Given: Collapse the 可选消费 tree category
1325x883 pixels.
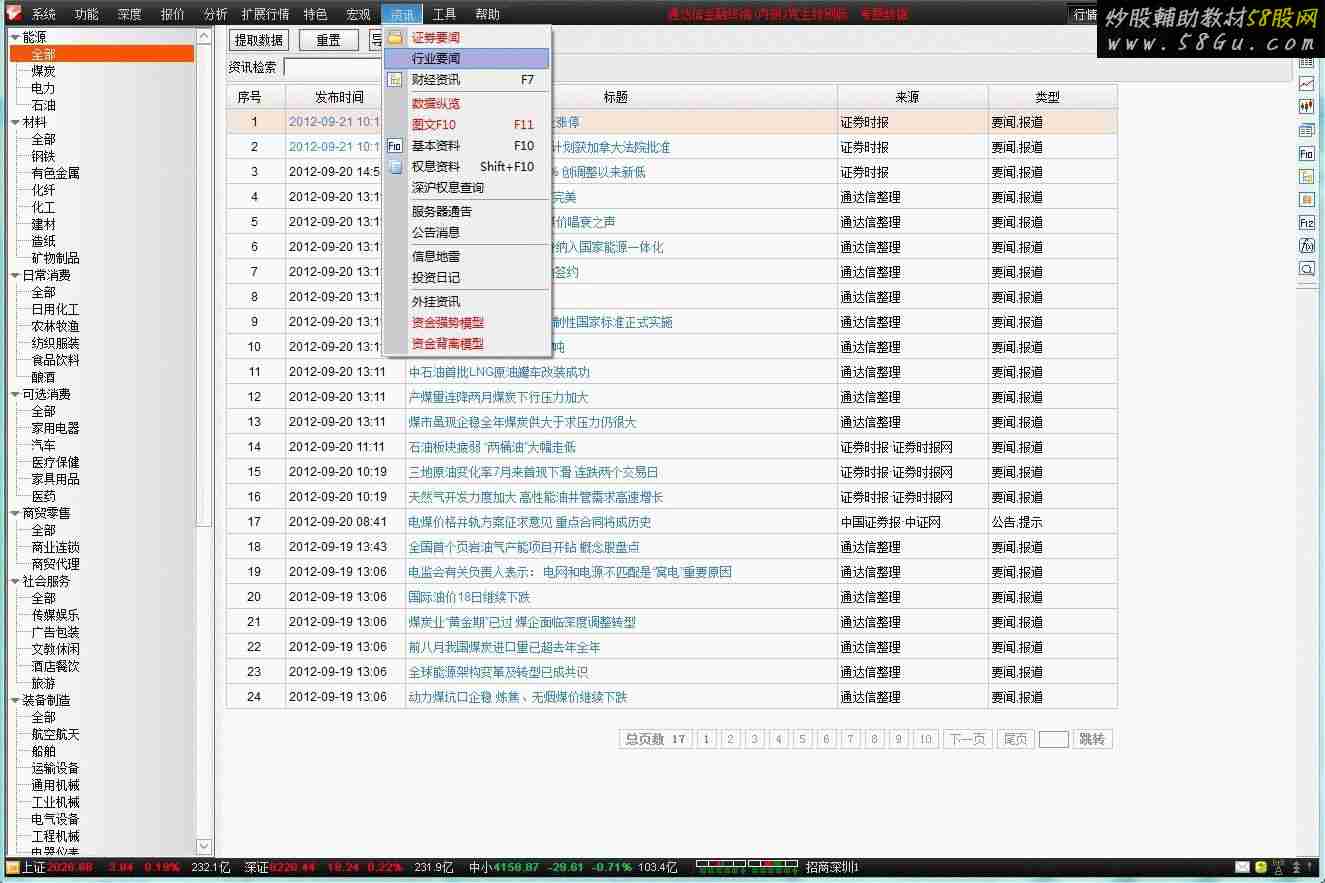Looking at the screenshot, I should pos(15,394).
